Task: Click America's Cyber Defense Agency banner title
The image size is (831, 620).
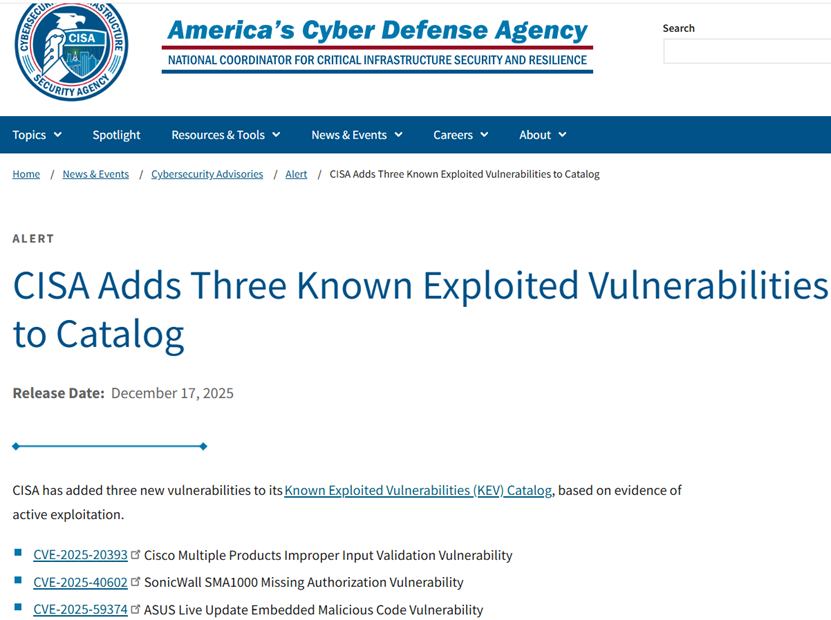Action: pyautogui.click(x=377, y=31)
